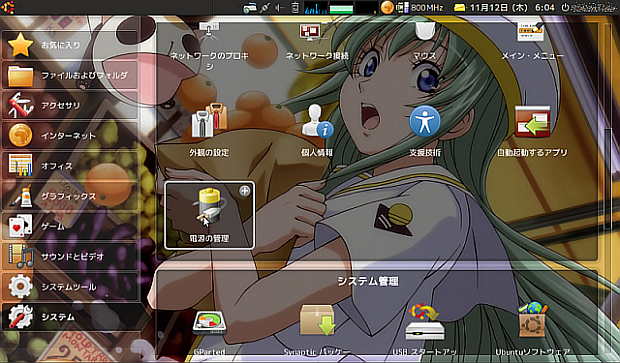Open the 11月12日 (木) 6:04 clock
Image resolution: width=620 pixels, height=363 pixels.
512,8
